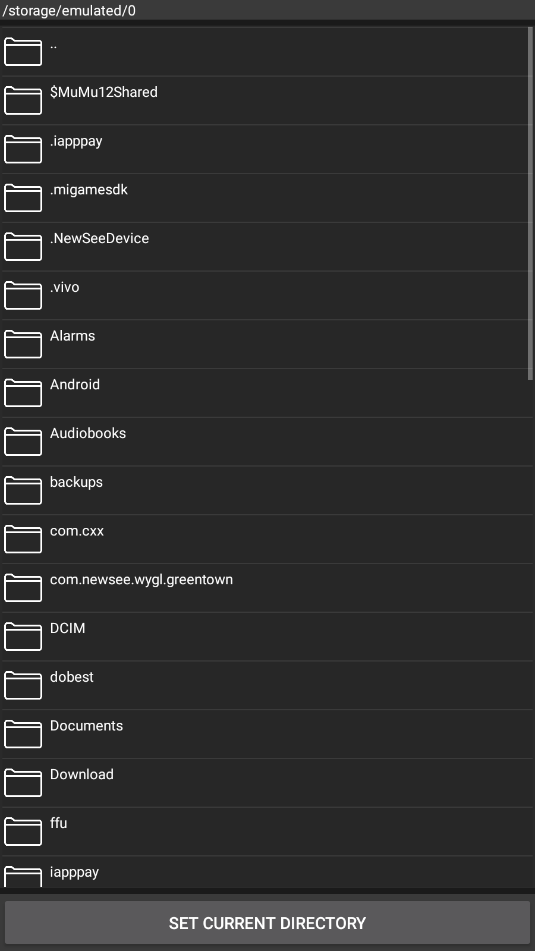Open the $MuMu12Shared folder icon
The image size is (535, 951).
pos(23,100)
